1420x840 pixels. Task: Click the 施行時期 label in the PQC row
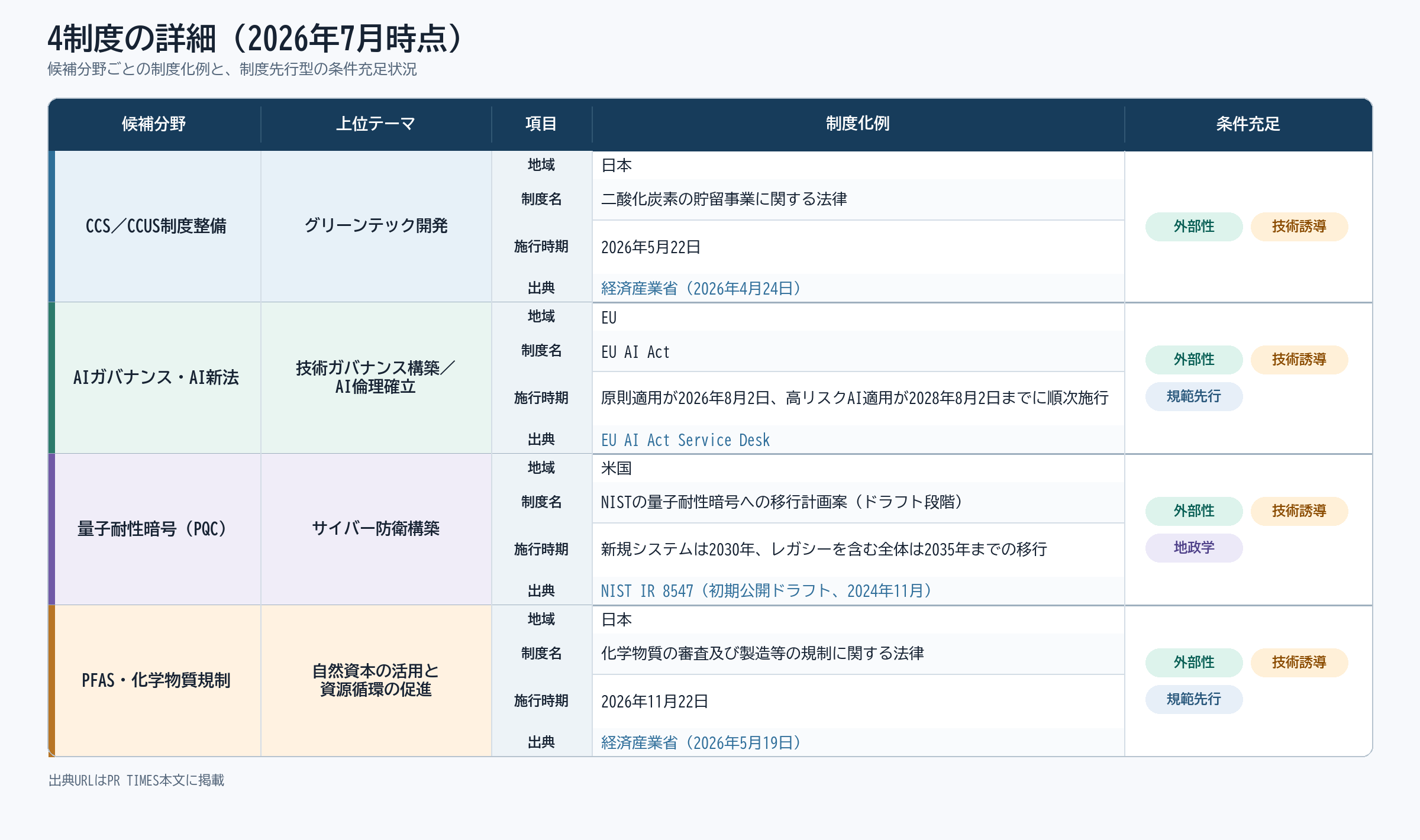pos(541,550)
